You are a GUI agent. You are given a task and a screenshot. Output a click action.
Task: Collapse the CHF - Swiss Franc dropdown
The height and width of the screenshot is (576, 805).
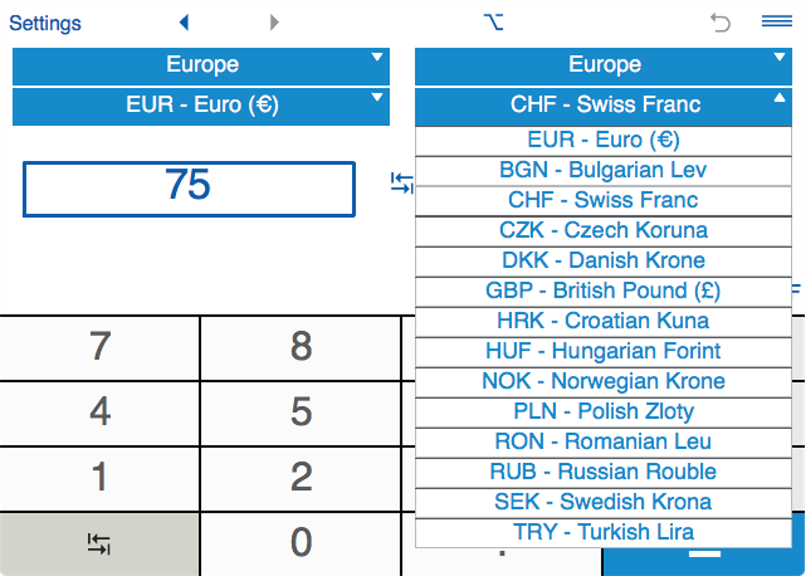click(604, 105)
